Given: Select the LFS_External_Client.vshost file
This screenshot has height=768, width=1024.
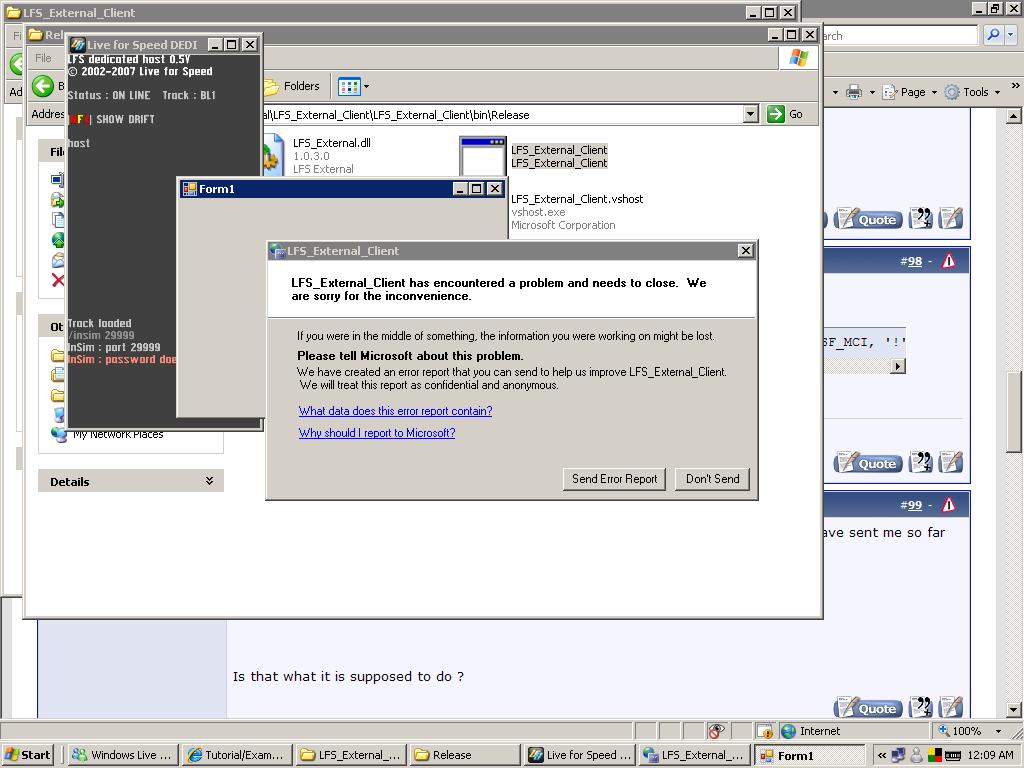Looking at the screenshot, I should click(x=577, y=199).
